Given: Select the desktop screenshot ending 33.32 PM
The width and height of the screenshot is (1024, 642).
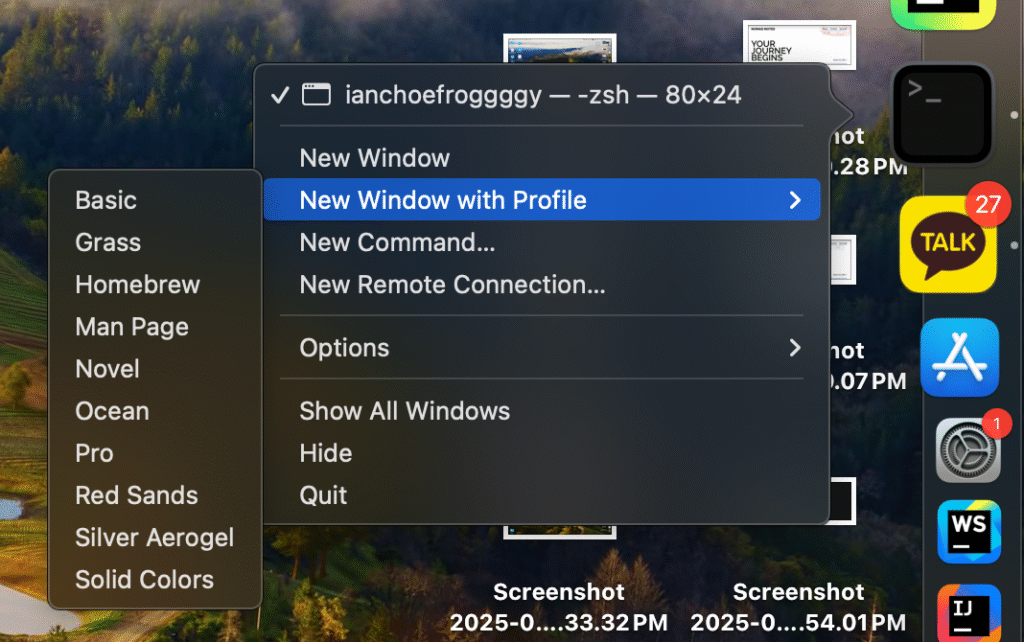Looking at the screenshot, I should click(558, 606).
